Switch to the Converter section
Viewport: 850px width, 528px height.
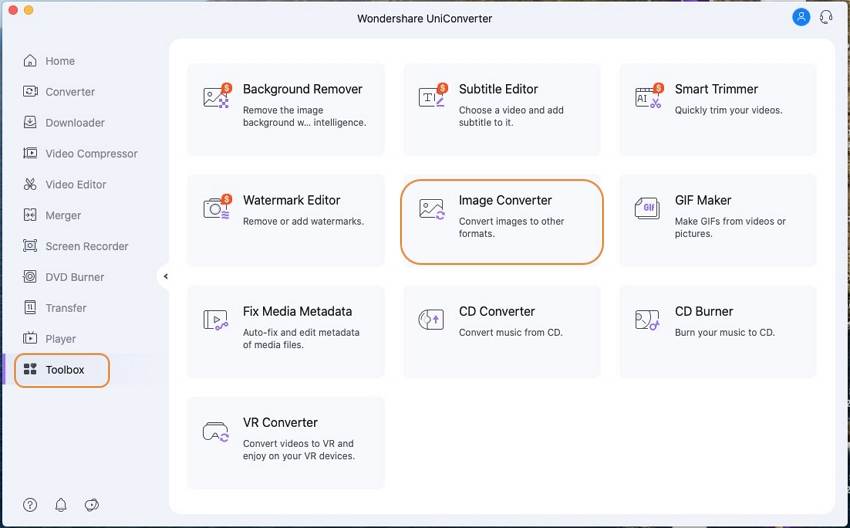pos(70,92)
